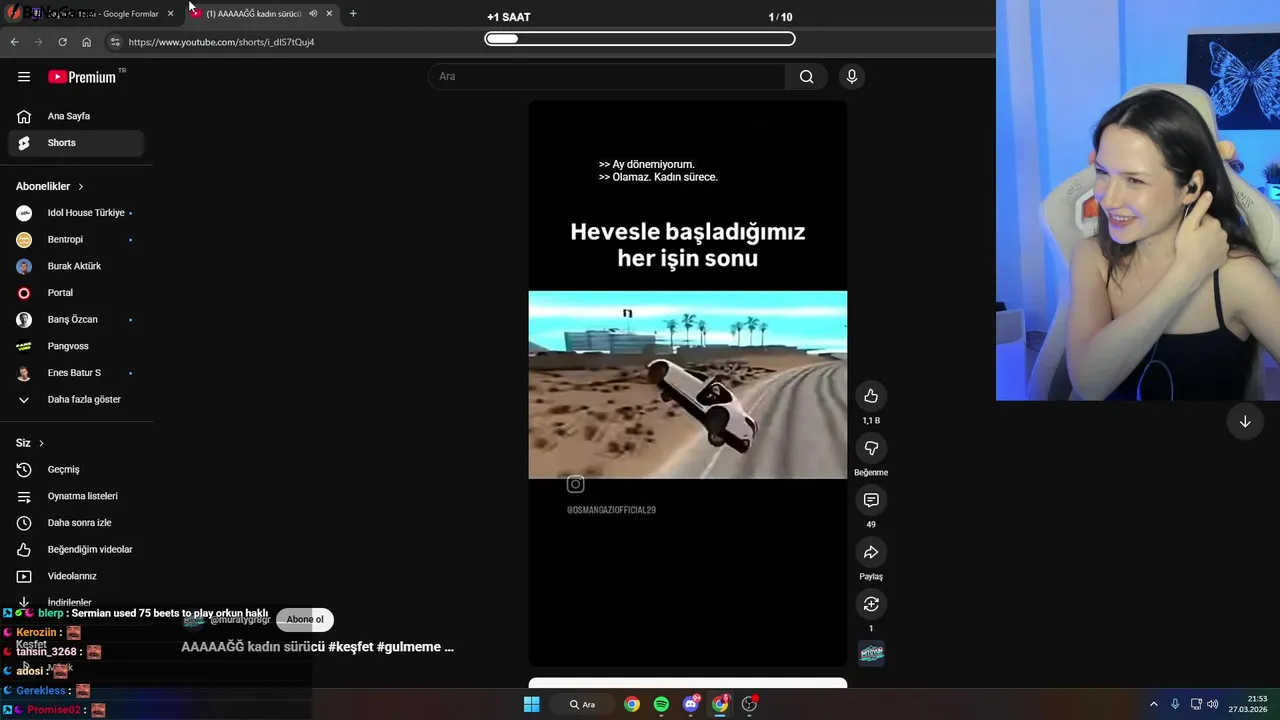Open Spotify from the taskbar

point(661,704)
